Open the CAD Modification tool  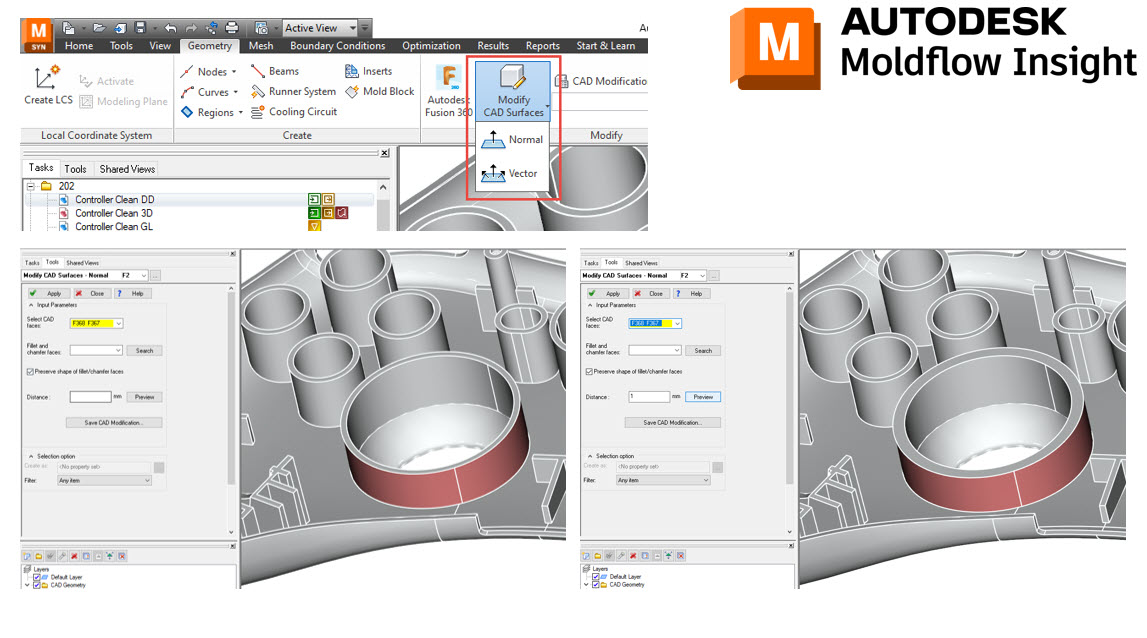point(601,81)
